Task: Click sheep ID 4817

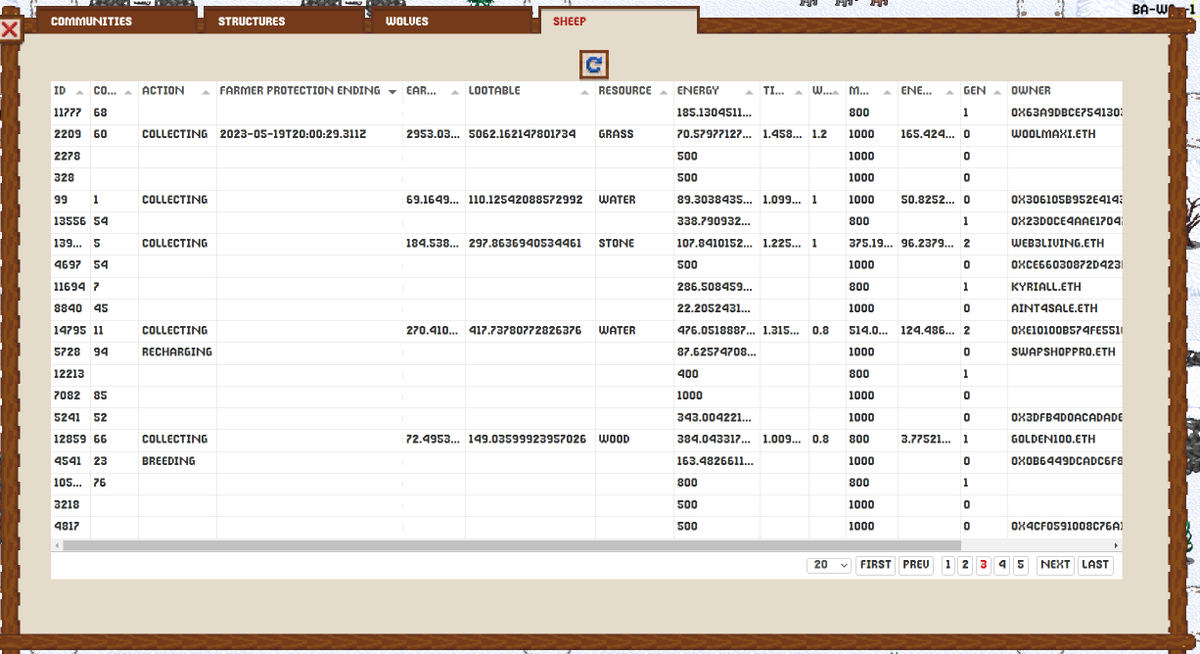Action: pos(70,526)
